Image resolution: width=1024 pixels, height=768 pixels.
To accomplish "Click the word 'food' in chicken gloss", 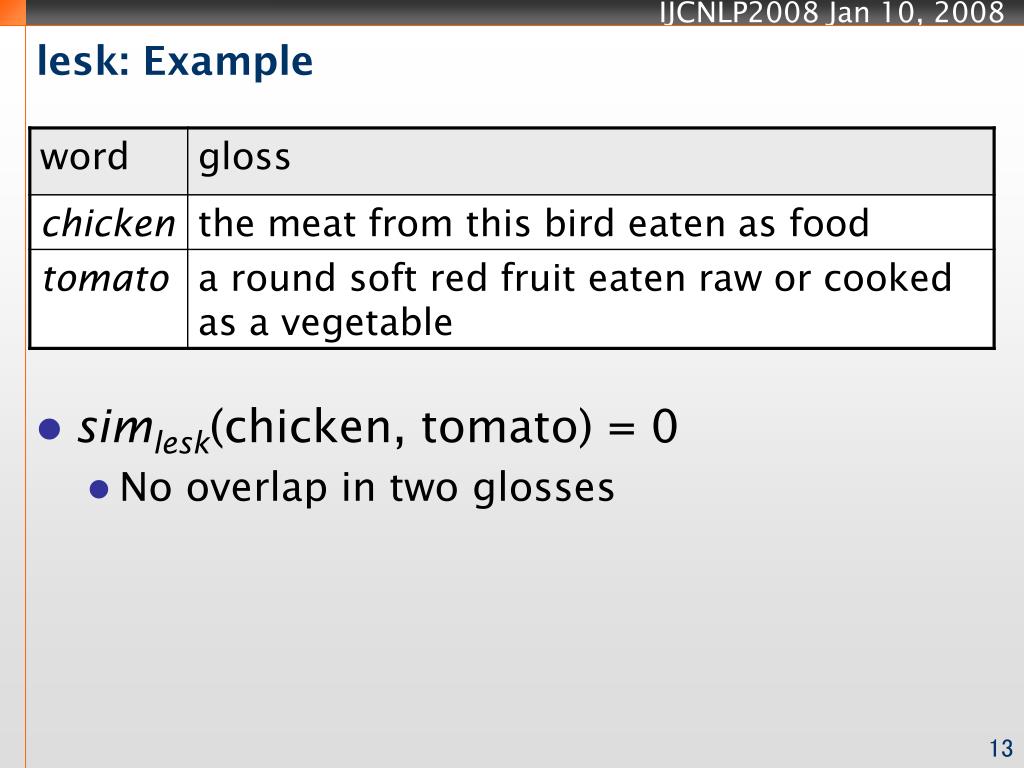I will (829, 223).
